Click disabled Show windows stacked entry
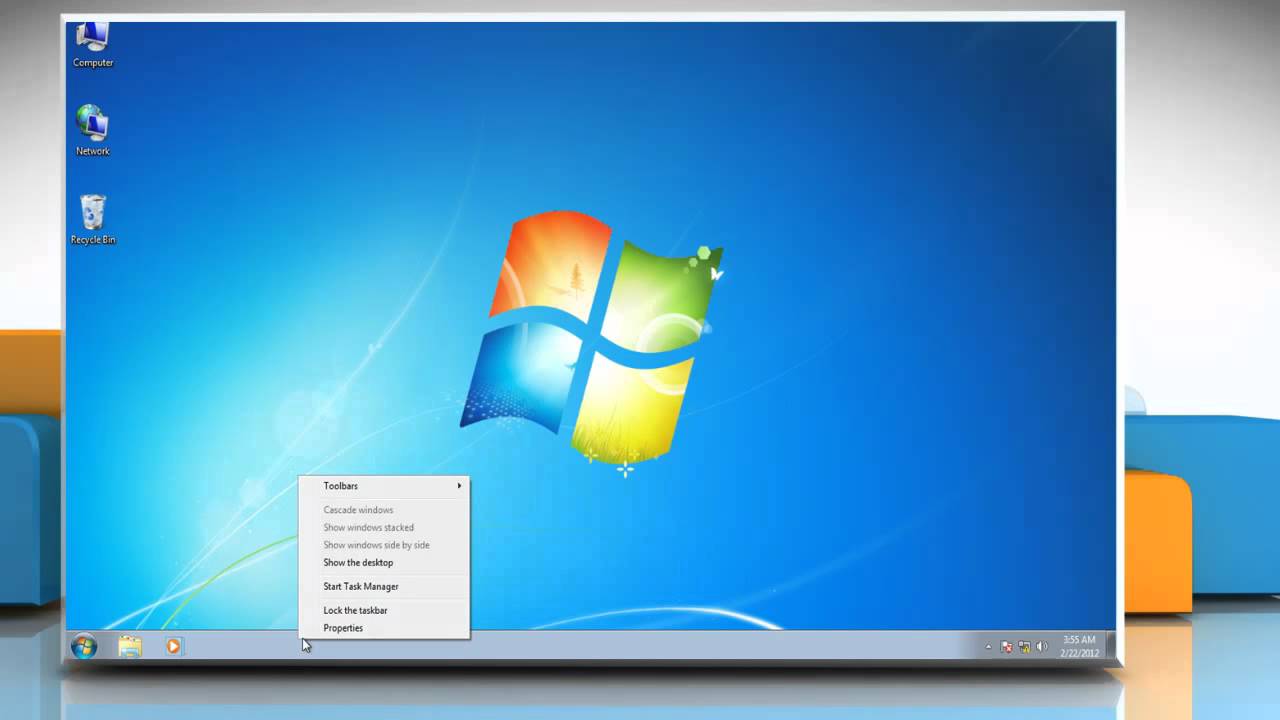Image resolution: width=1280 pixels, height=720 pixels. pyautogui.click(x=385, y=528)
